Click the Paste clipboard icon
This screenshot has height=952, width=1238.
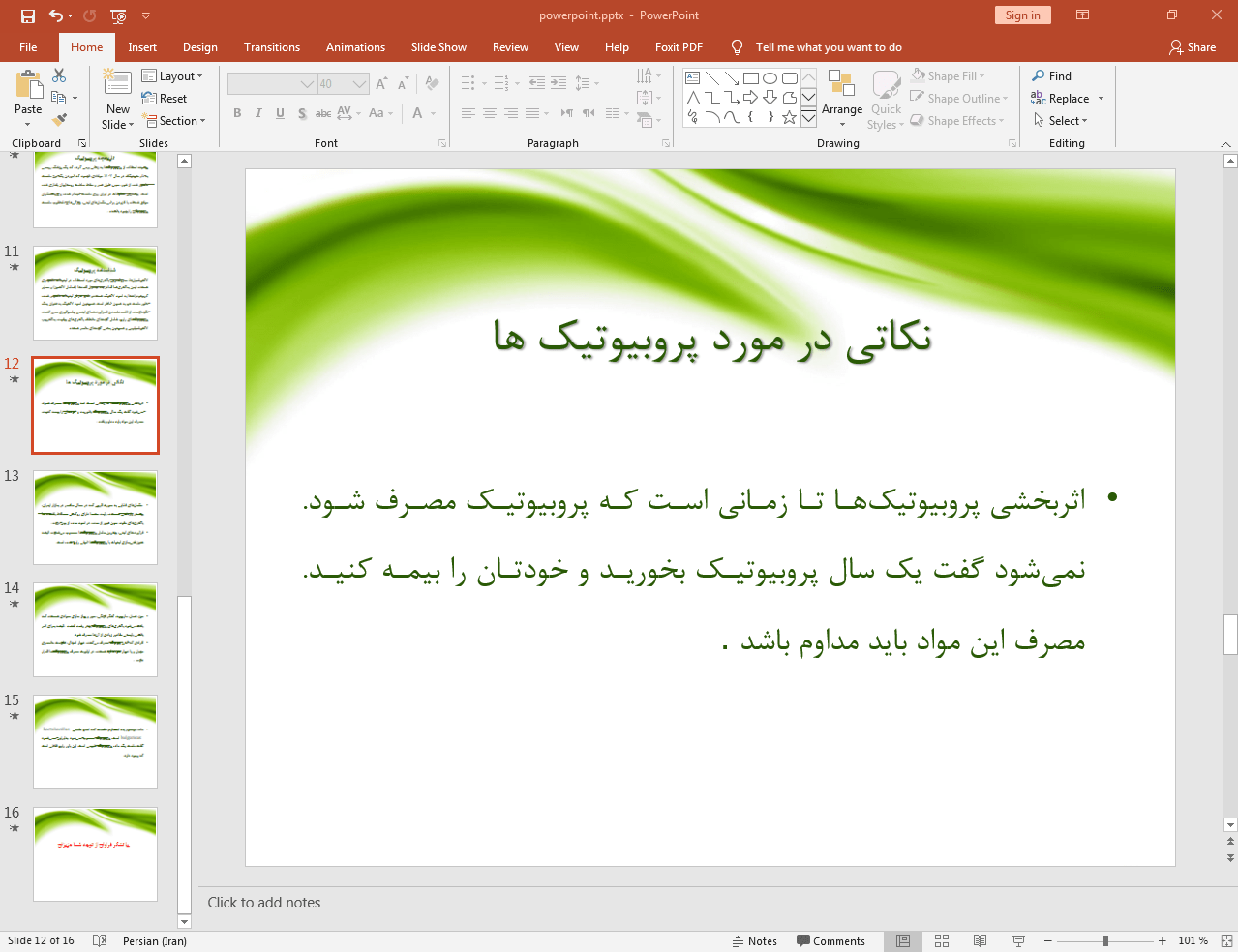tap(28, 85)
